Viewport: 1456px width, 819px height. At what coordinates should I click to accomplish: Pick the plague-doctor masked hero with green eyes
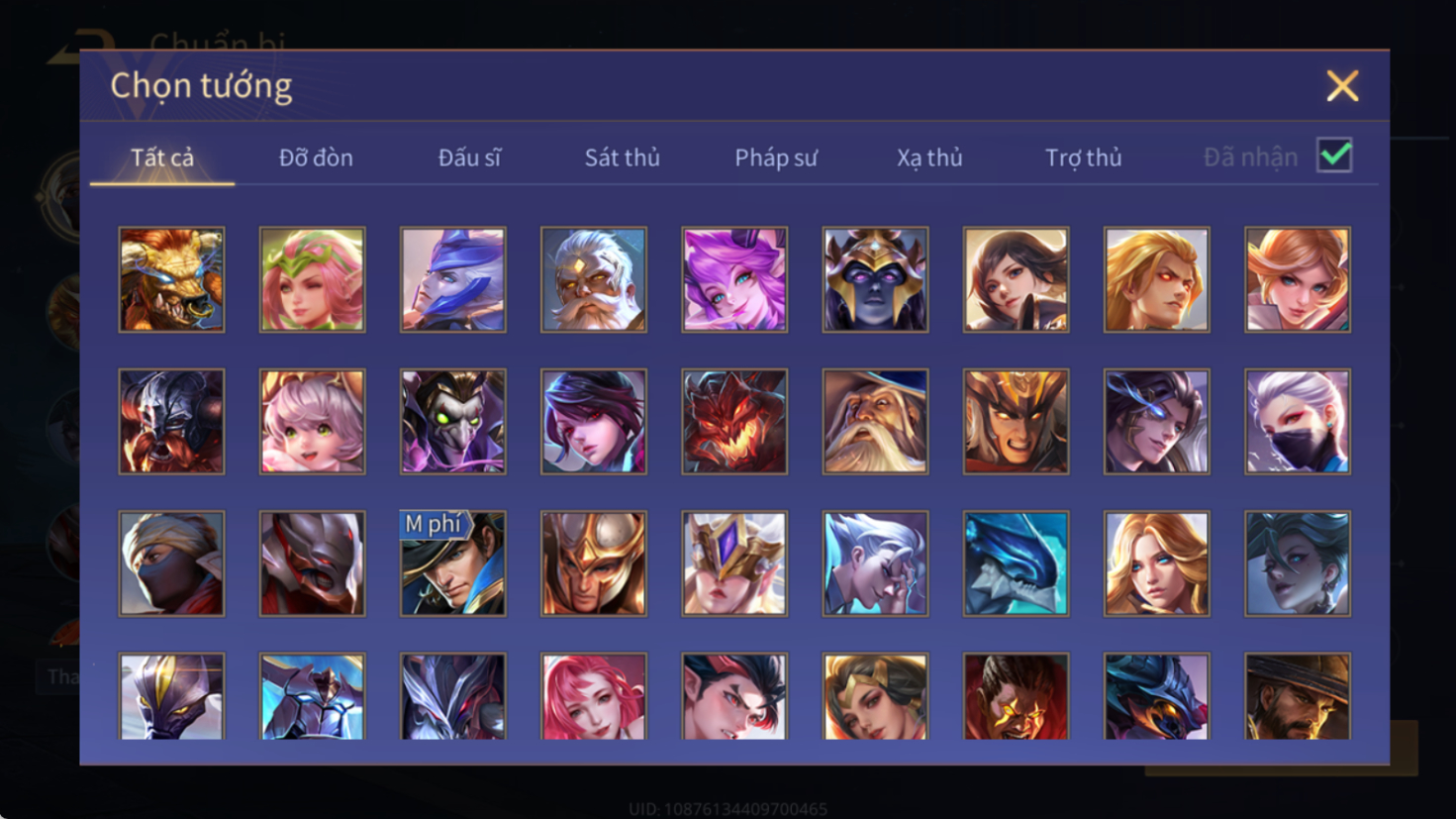(x=453, y=422)
